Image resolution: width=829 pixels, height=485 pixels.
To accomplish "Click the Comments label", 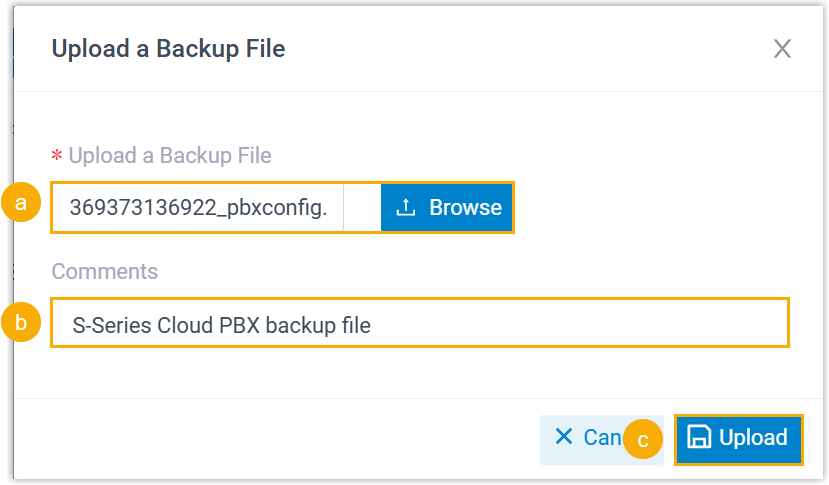I will [105, 272].
